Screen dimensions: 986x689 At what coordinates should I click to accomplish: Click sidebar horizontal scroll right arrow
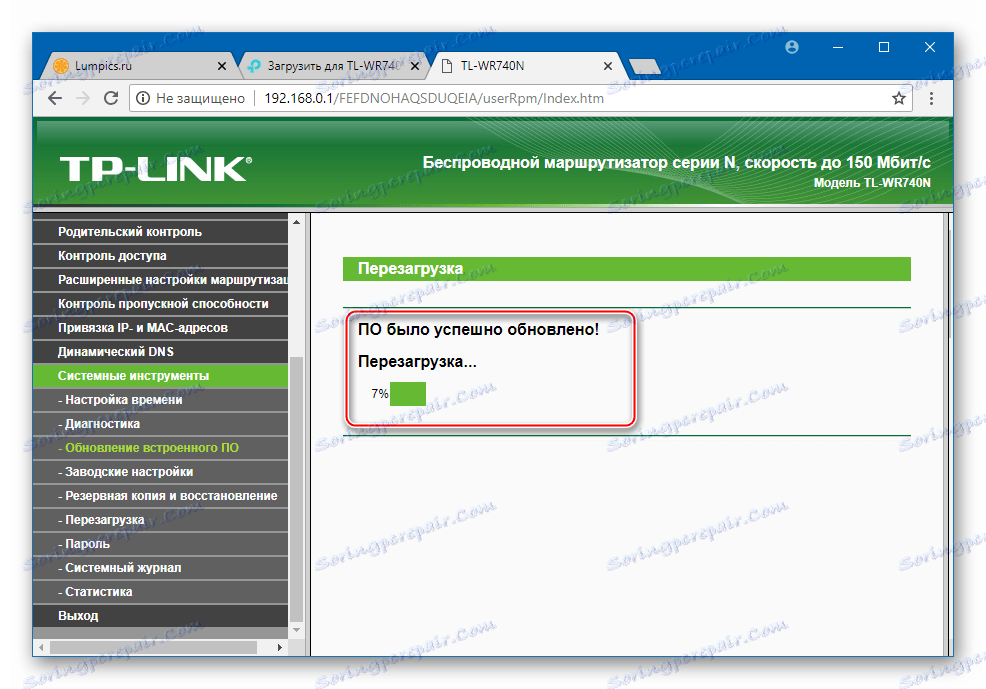tap(280, 647)
